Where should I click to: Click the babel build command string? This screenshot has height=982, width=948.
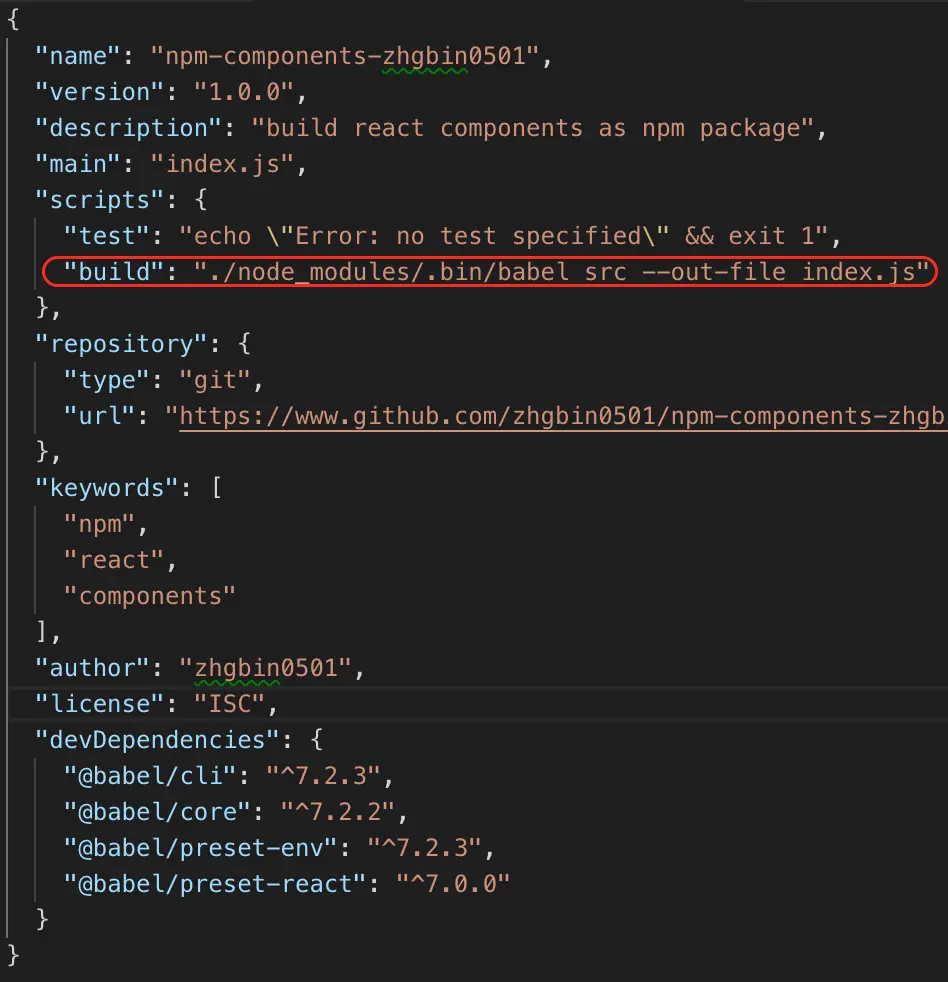coord(561,272)
